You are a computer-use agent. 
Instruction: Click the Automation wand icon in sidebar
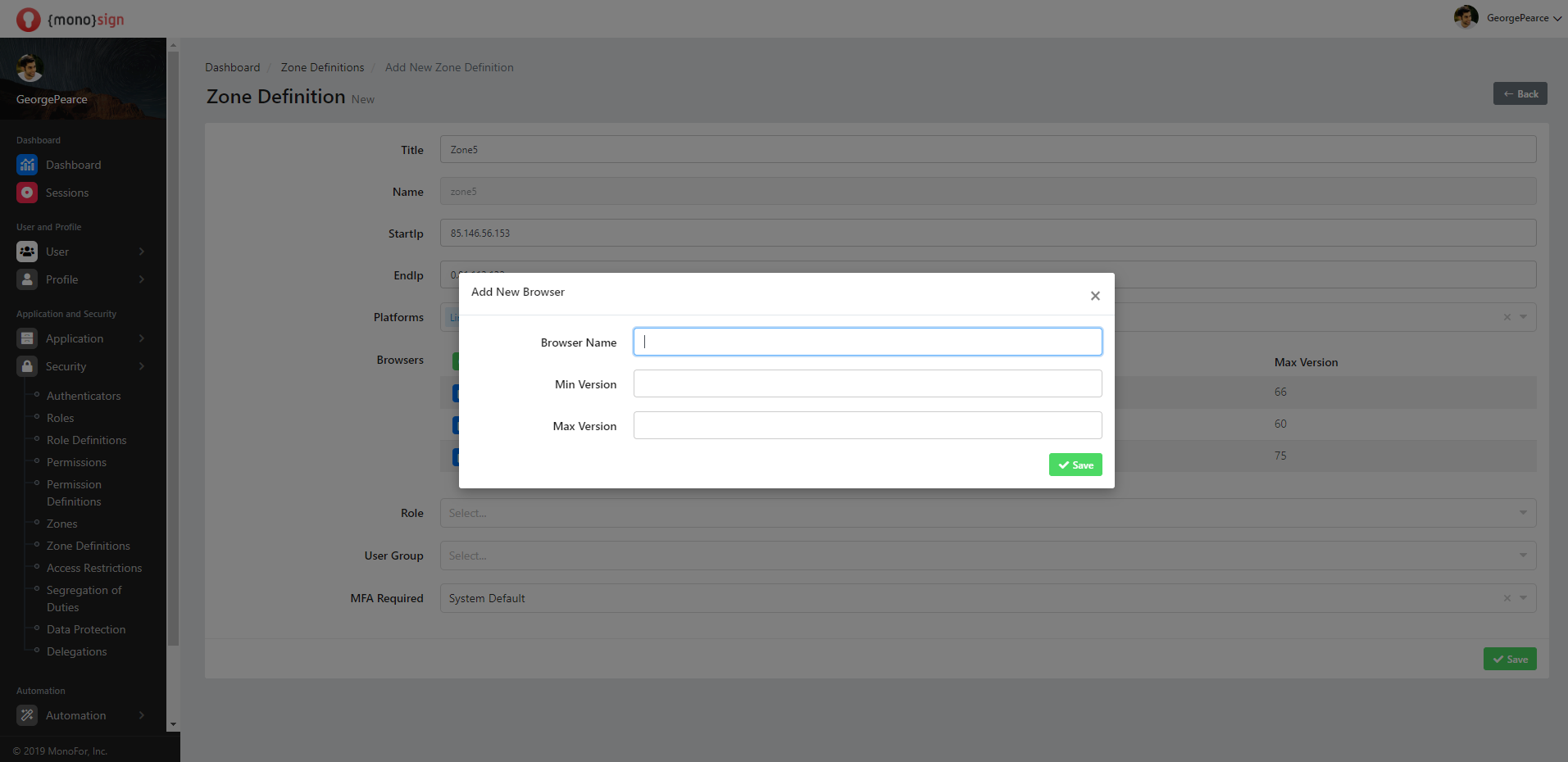point(27,715)
